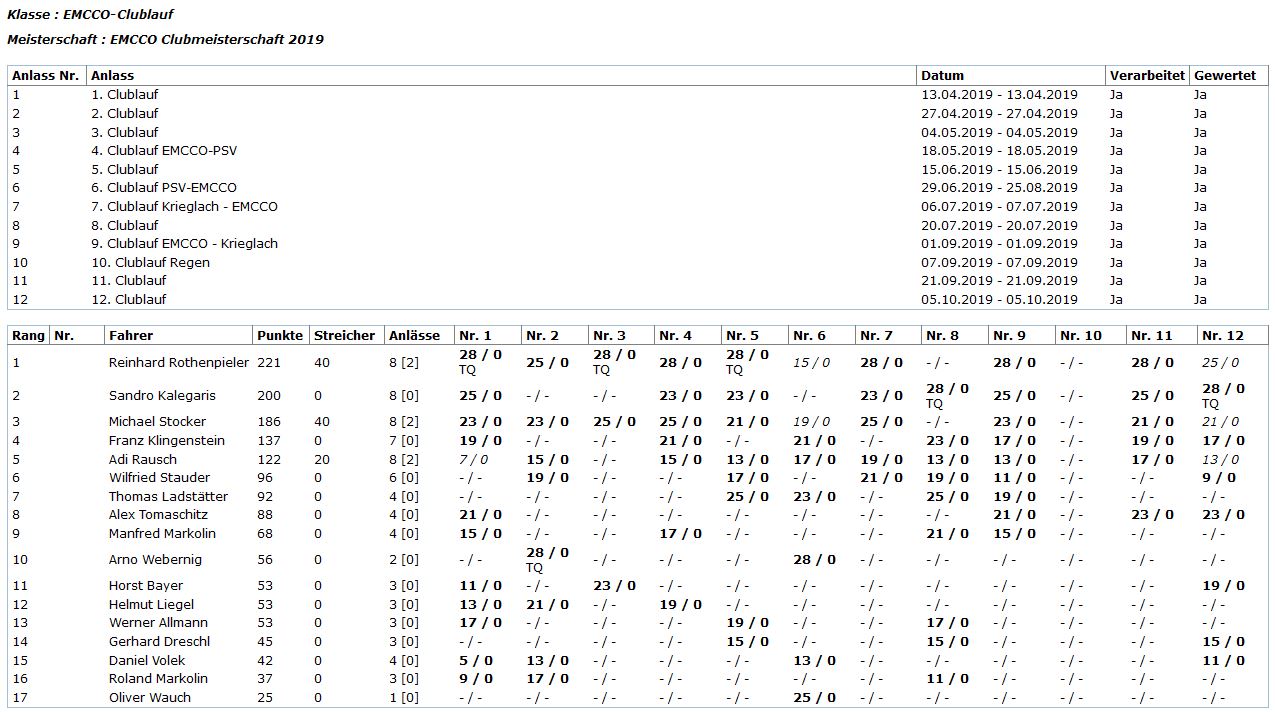The image size is (1275, 712).
Task: Select driver Adi Rausch
Action: [x=143, y=460]
